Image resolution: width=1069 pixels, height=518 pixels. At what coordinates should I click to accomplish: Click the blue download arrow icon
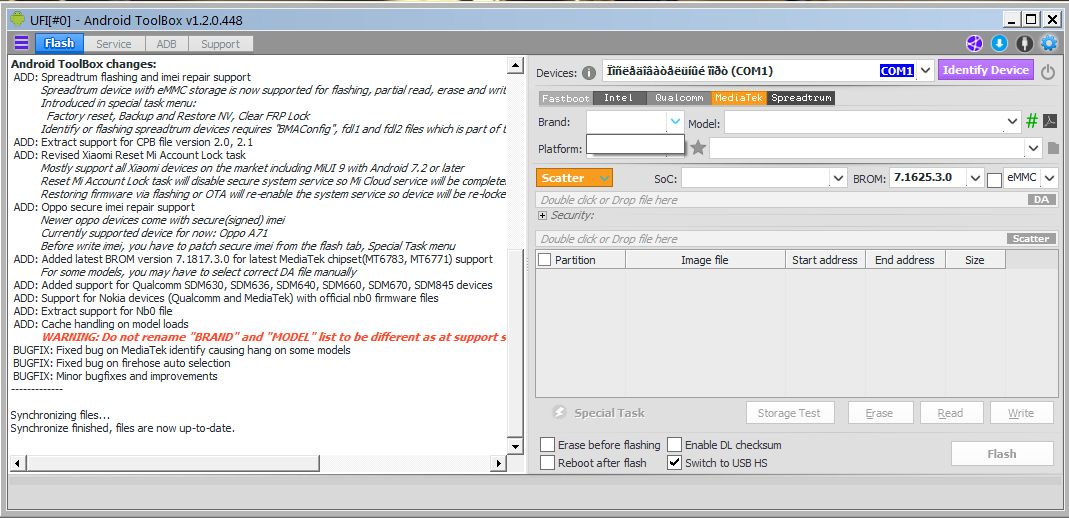click(x=999, y=44)
